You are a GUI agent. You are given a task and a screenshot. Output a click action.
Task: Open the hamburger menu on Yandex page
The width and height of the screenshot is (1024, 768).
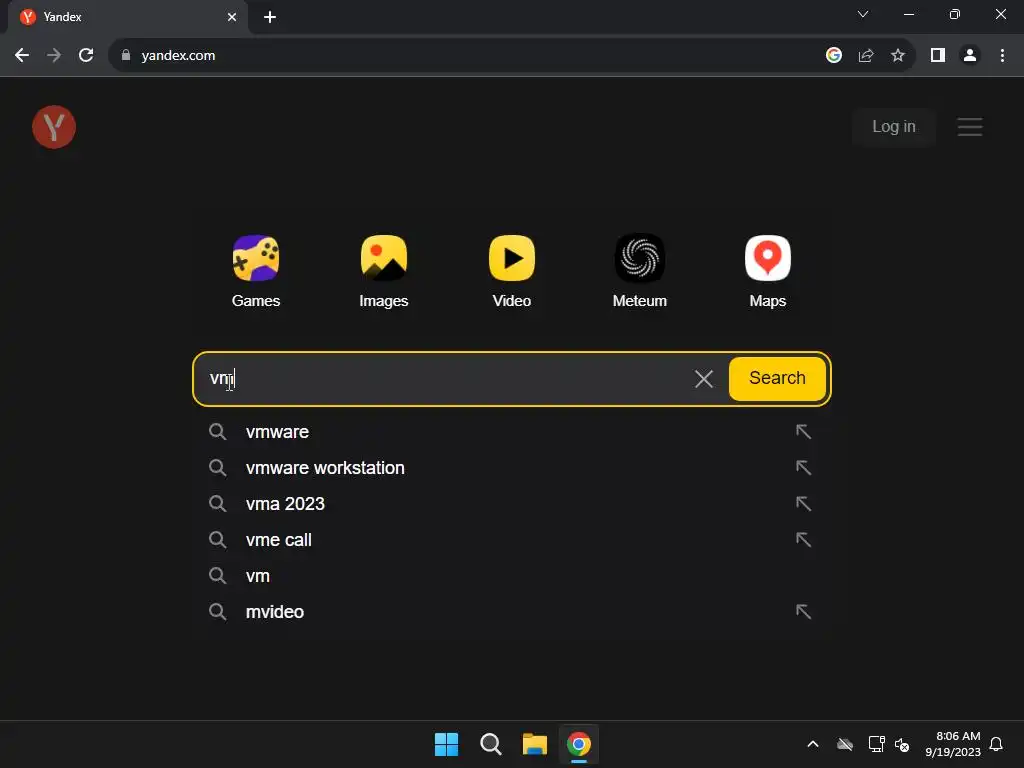click(970, 127)
